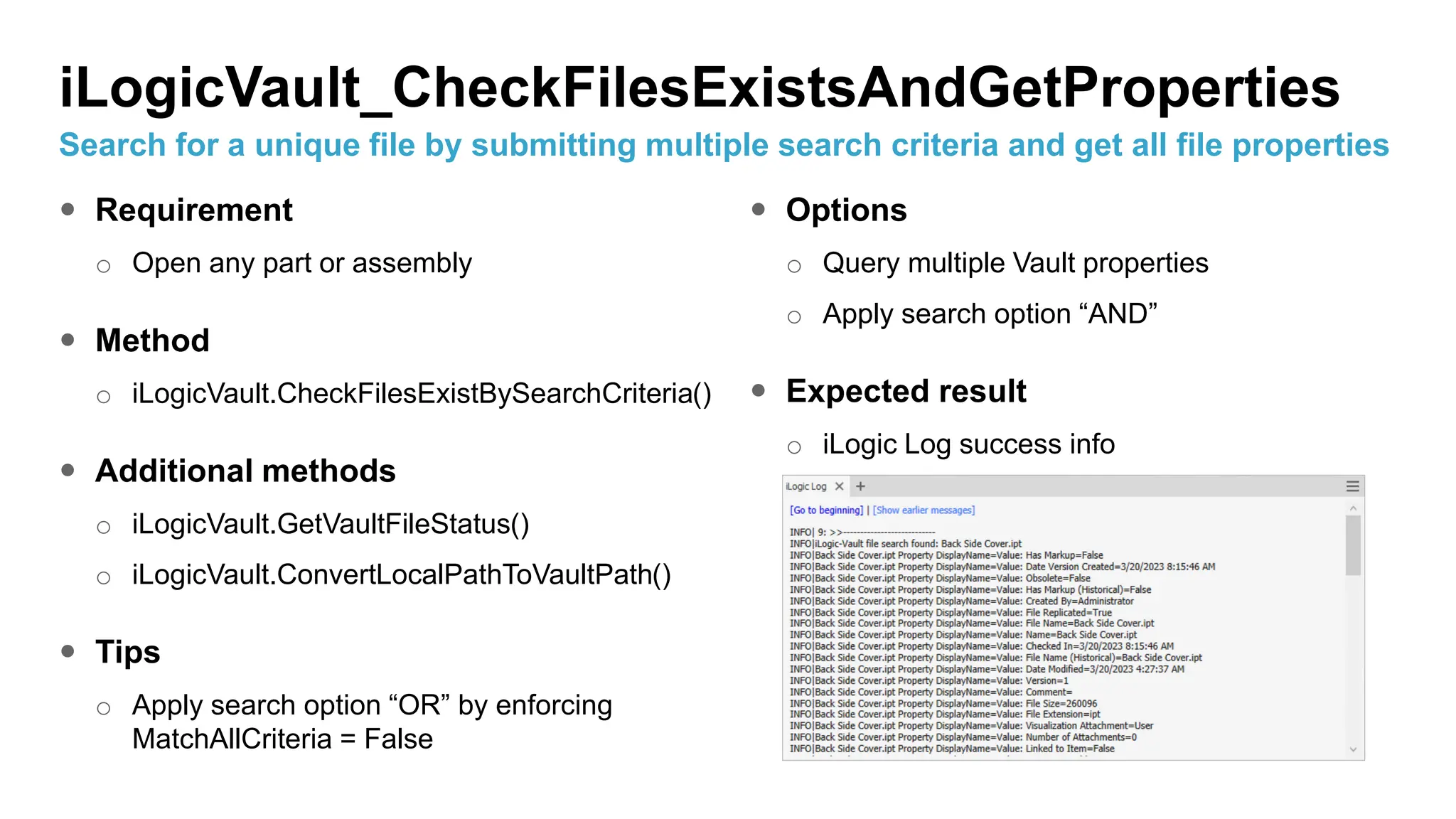Close the iLogic Log tab
Image resolution: width=1456 pixels, height=819 pixels.
pyautogui.click(x=839, y=486)
